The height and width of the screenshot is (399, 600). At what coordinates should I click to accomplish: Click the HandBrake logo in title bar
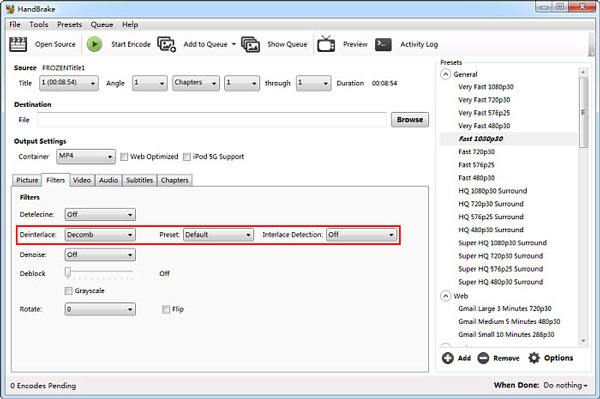click(x=10, y=8)
